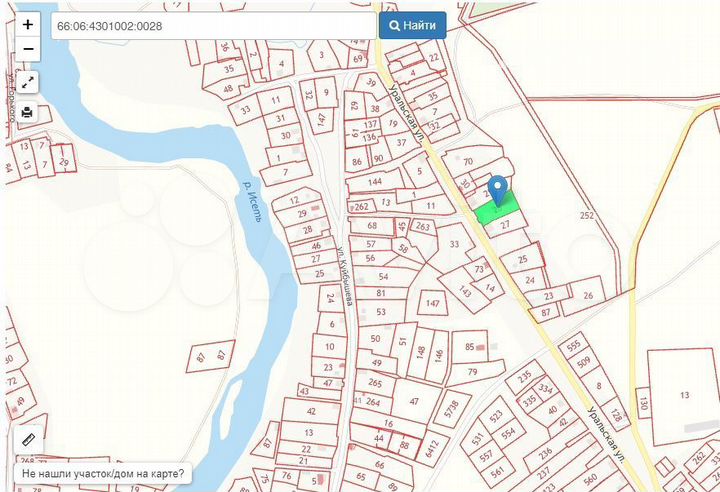720x492 pixels.
Task: Select parcel 143 on the map
Action: coord(464,291)
